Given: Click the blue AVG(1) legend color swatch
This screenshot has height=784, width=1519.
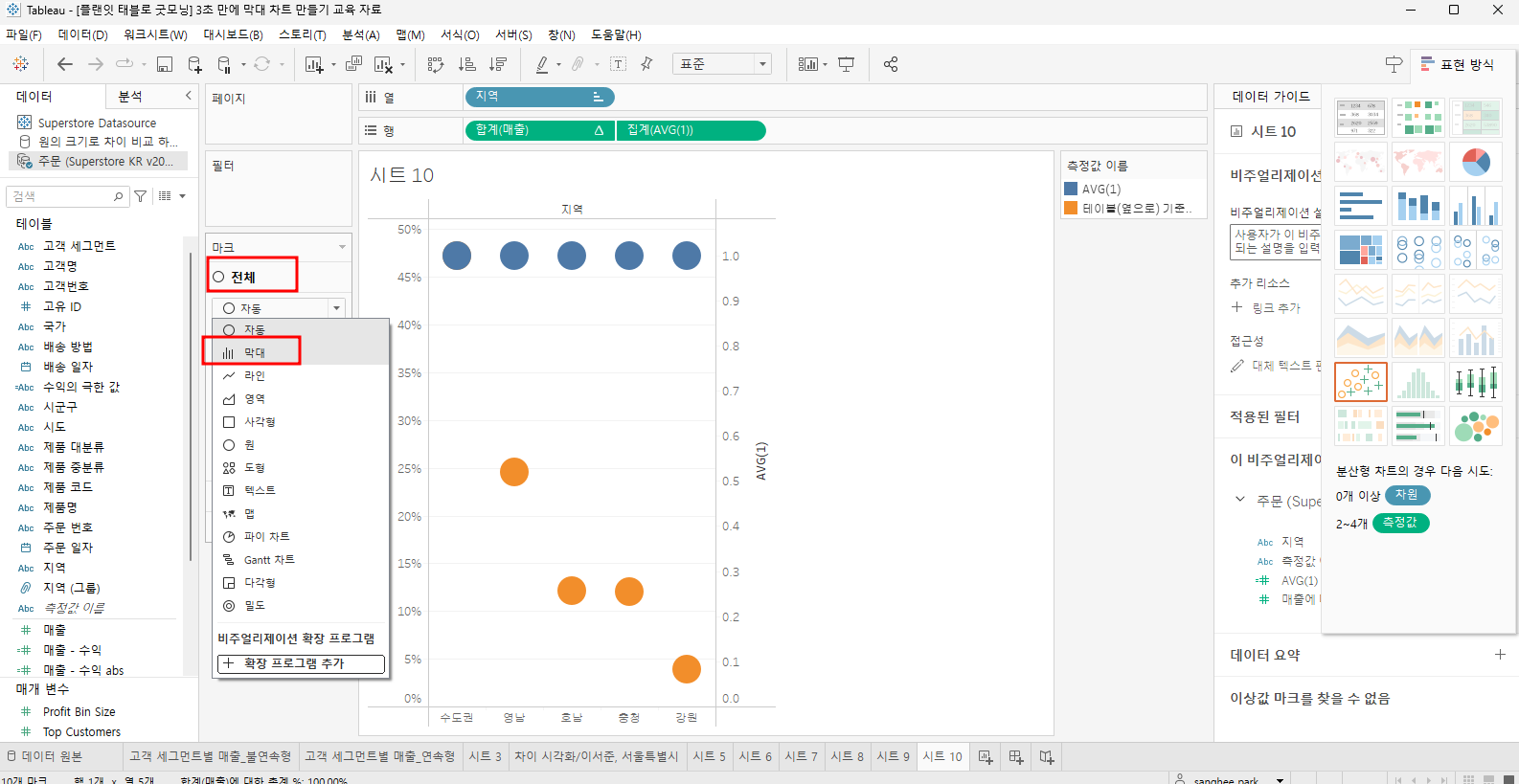Looking at the screenshot, I should [1071, 189].
